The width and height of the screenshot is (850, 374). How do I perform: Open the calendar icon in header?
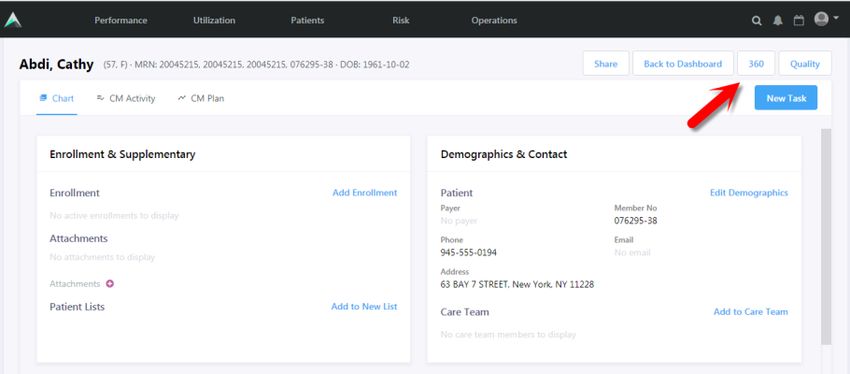tap(799, 21)
